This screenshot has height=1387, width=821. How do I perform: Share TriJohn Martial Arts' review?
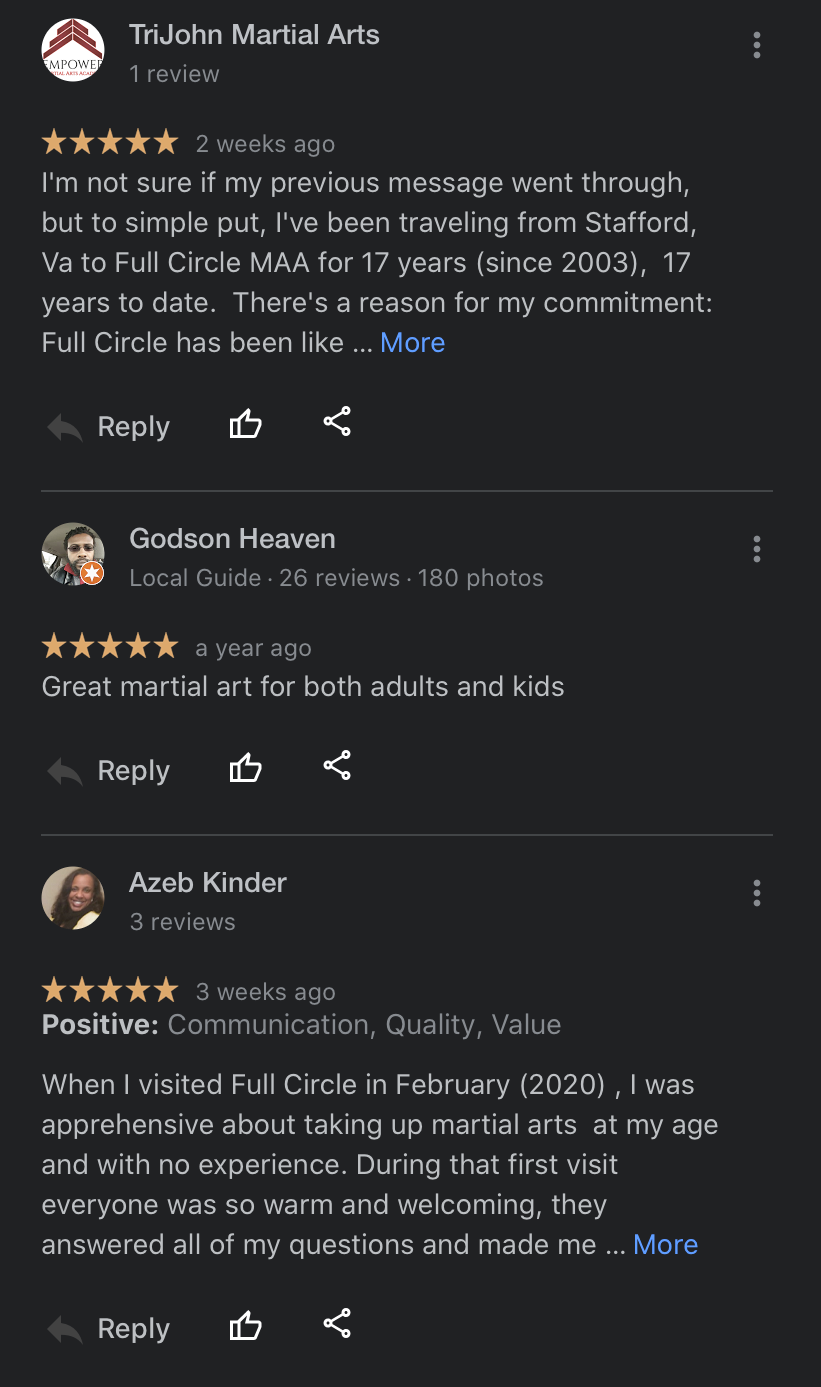pyautogui.click(x=337, y=422)
